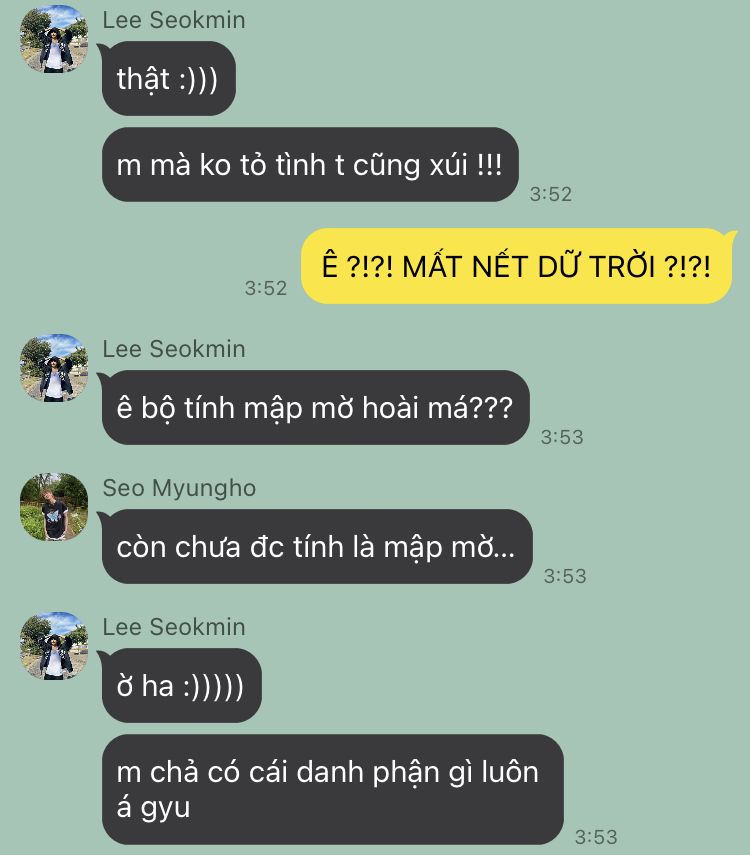Open Seo Myungho's profile picture

click(54, 507)
